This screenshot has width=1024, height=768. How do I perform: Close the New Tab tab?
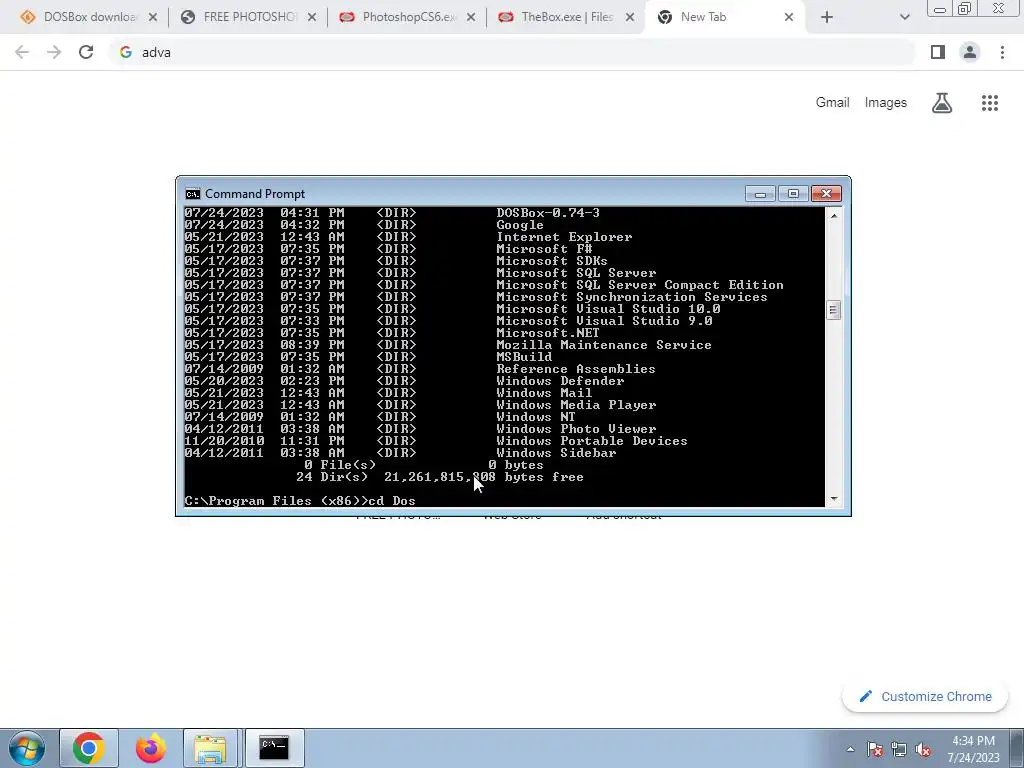point(789,18)
